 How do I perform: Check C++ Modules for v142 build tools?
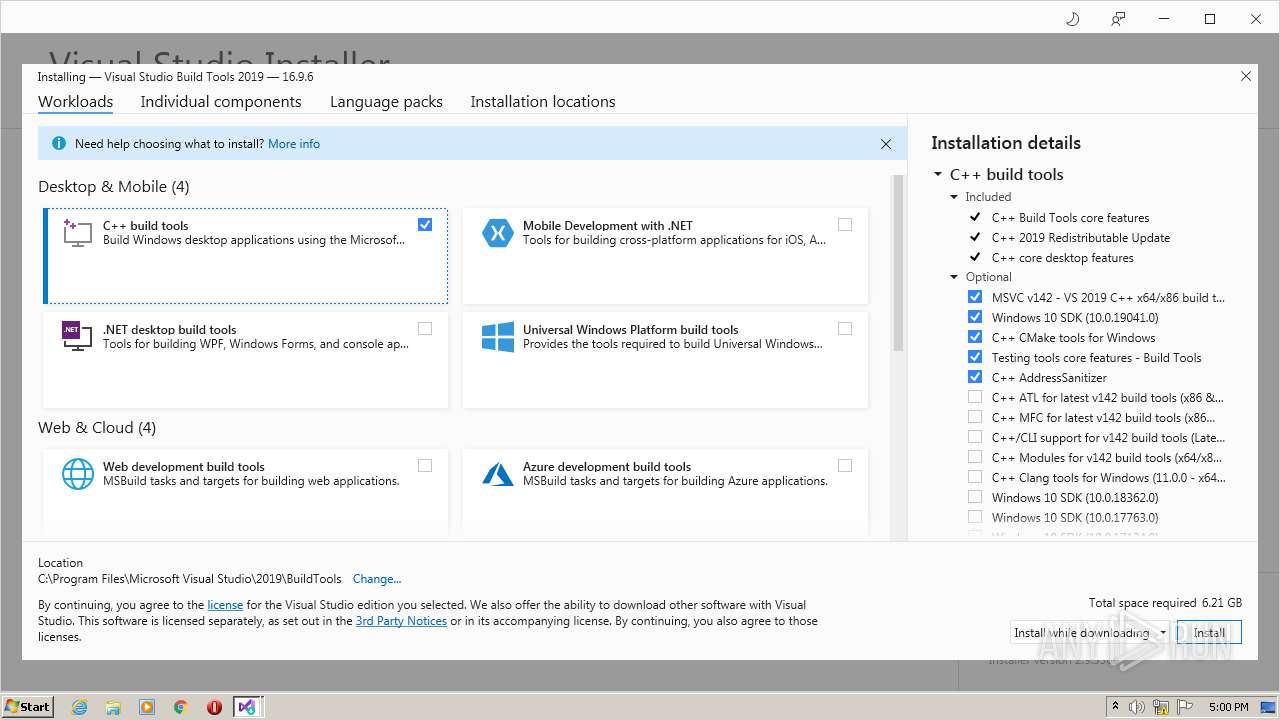(x=975, y=457)
